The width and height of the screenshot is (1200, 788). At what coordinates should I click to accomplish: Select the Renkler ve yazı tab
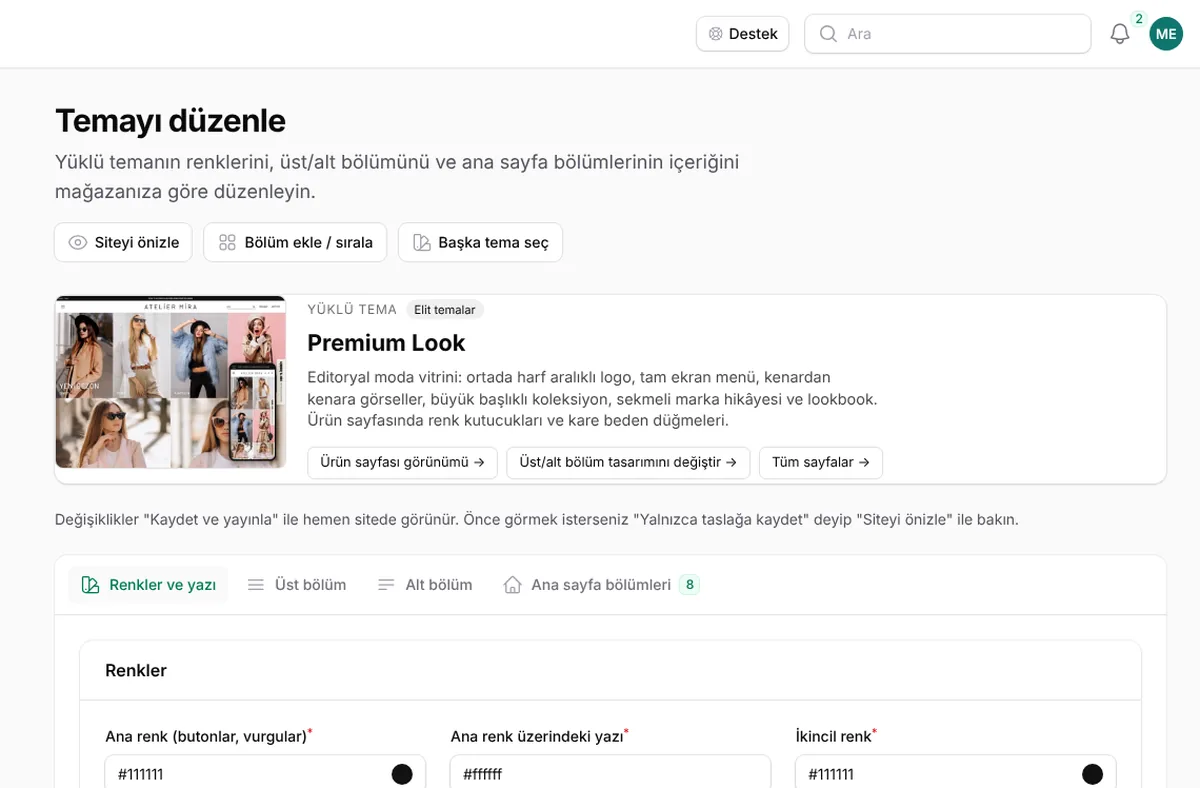tap(148, 585)
